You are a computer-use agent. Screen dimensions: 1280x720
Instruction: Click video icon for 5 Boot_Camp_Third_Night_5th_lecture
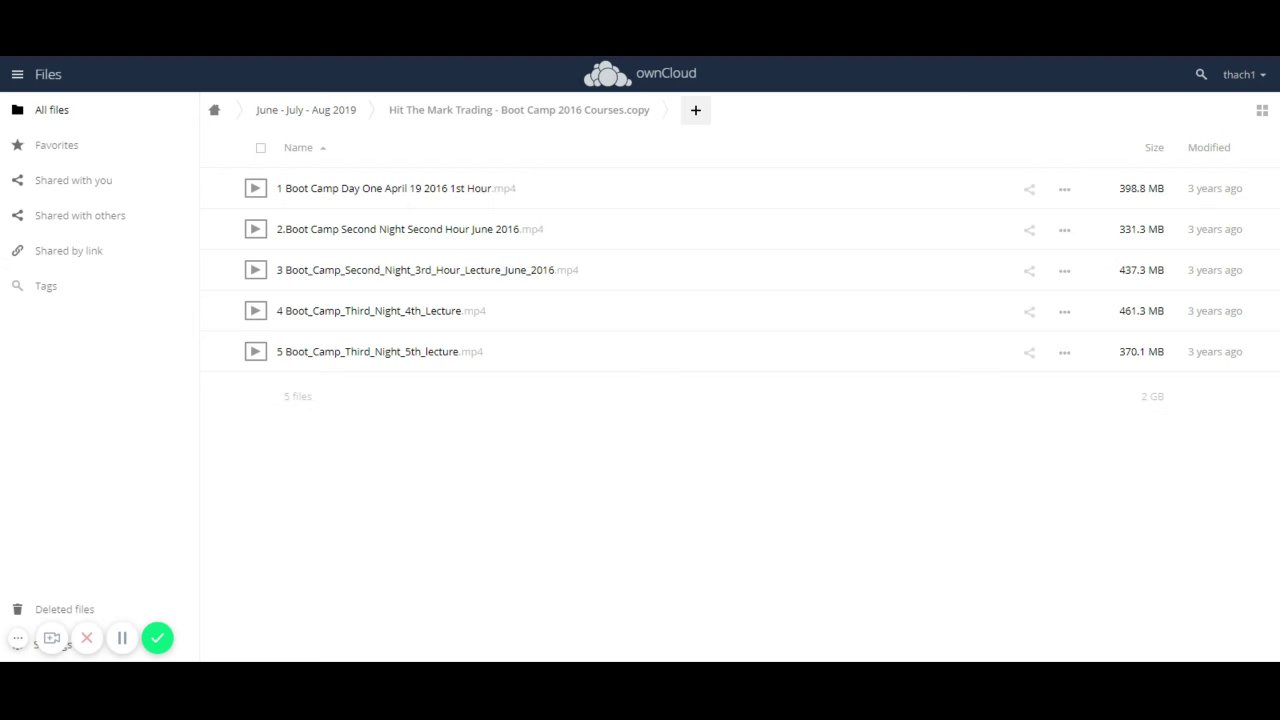click(x=256, y=351)
